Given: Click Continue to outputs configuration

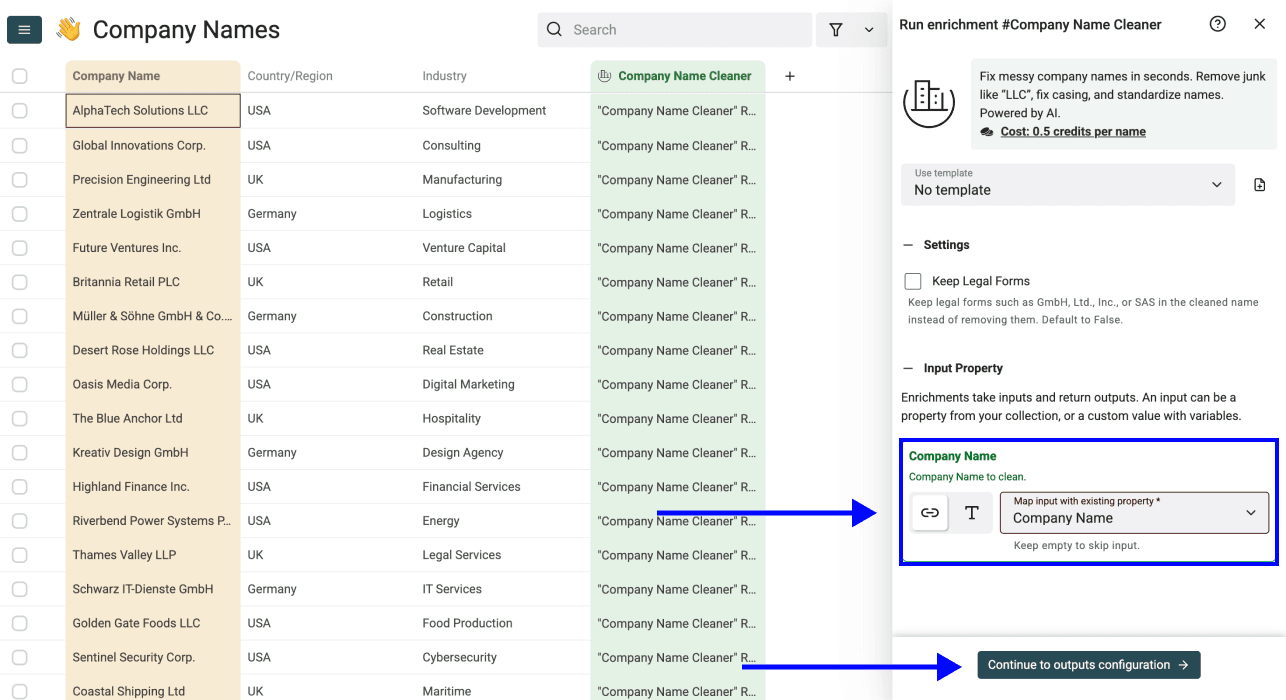Looking at the screenshot, I should [x=1088, y=664].
